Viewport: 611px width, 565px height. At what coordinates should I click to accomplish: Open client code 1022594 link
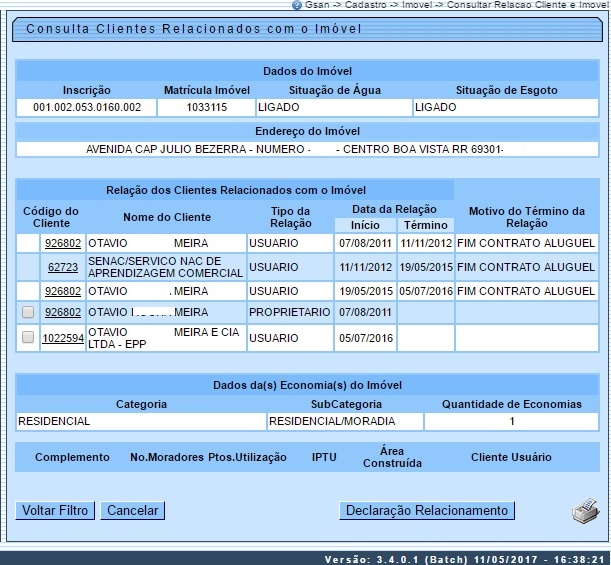[x=62, y=339]
